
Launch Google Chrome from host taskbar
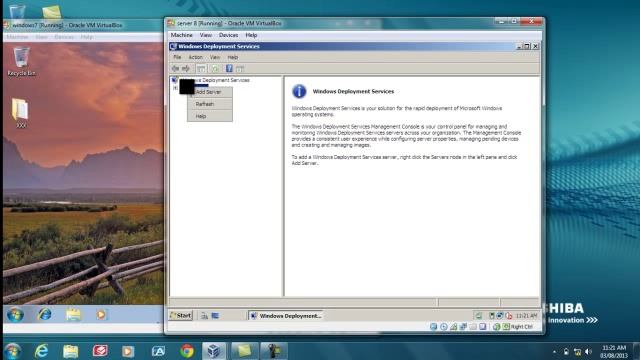pyautogui.click(x=187, y=351)
